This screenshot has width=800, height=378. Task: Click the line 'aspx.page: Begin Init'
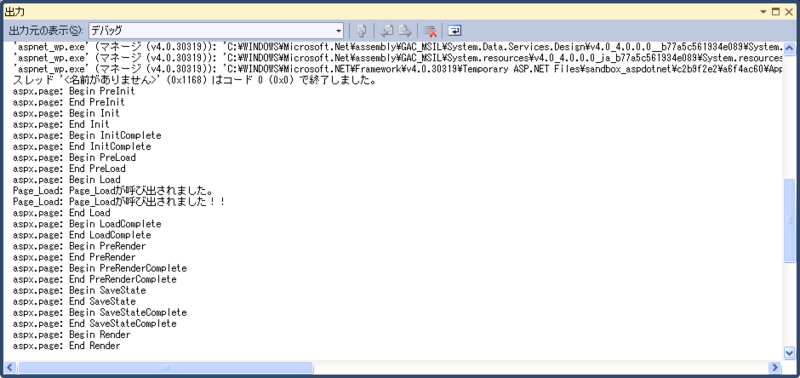click(66, 113)
